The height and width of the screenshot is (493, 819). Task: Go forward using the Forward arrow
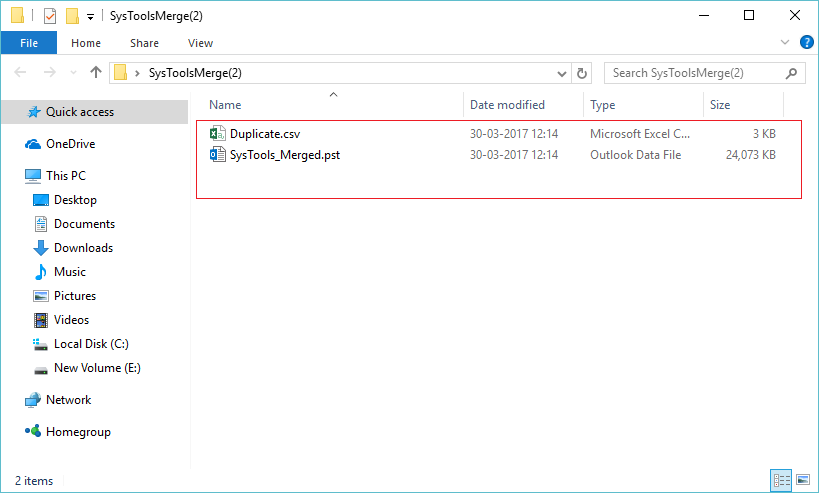click(x=50, y=72)
